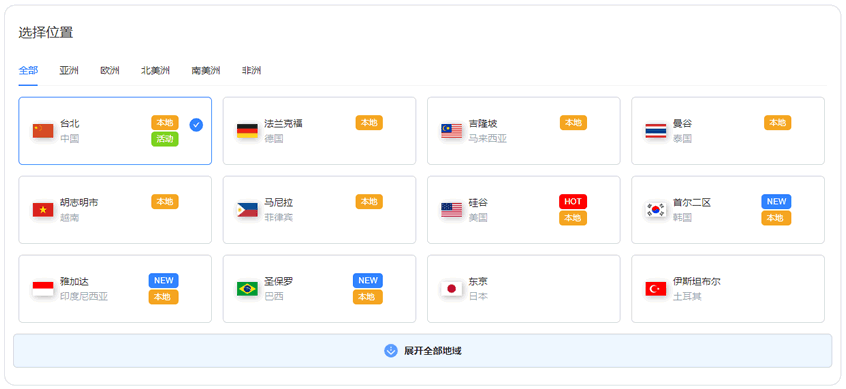The width and height of the screenshot is (846, 389).
Task: Click the 巴西 country label
Action: point(274,297)
